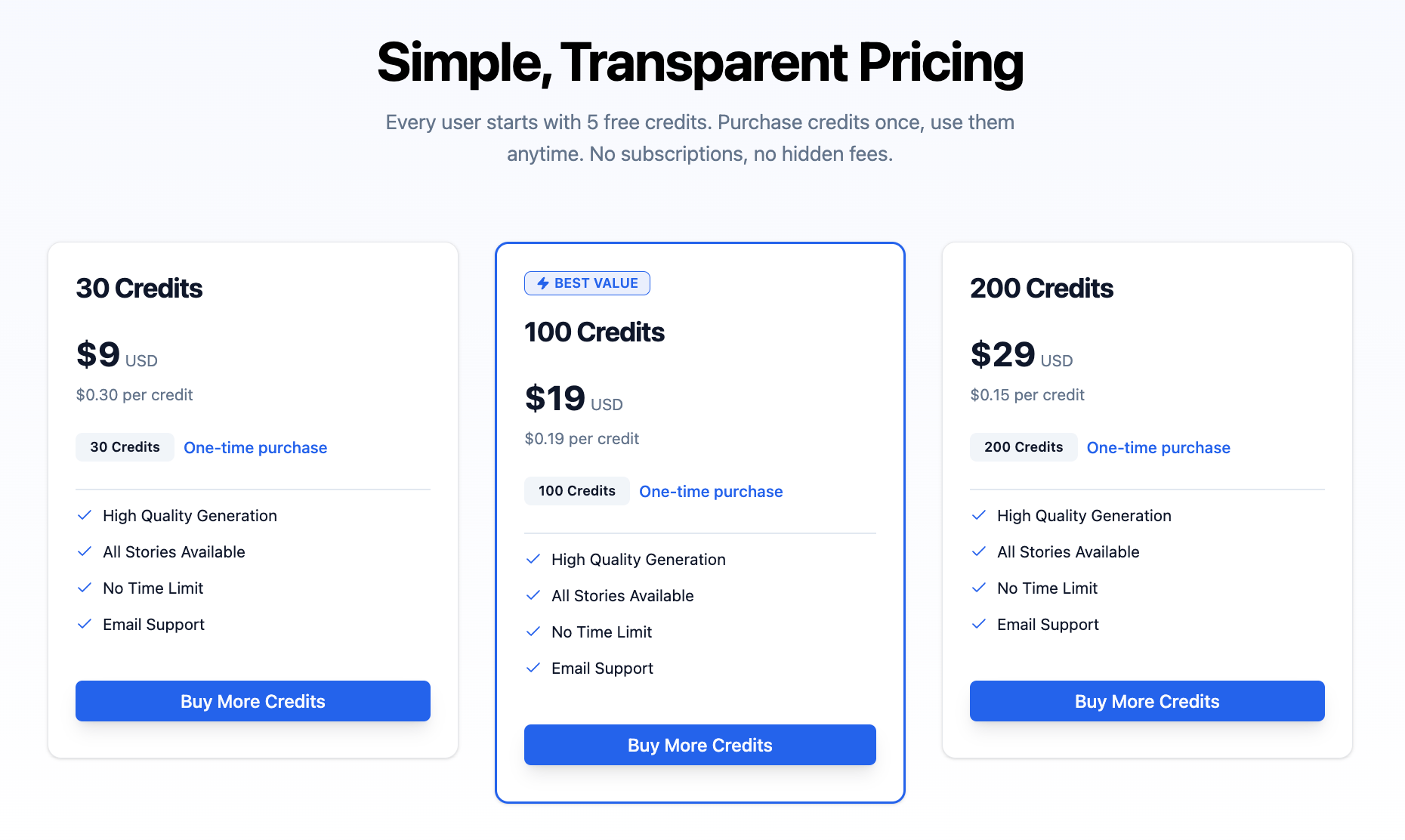
Task: Select the 30 Credits pill badge
Action: (x=125, y=446)
